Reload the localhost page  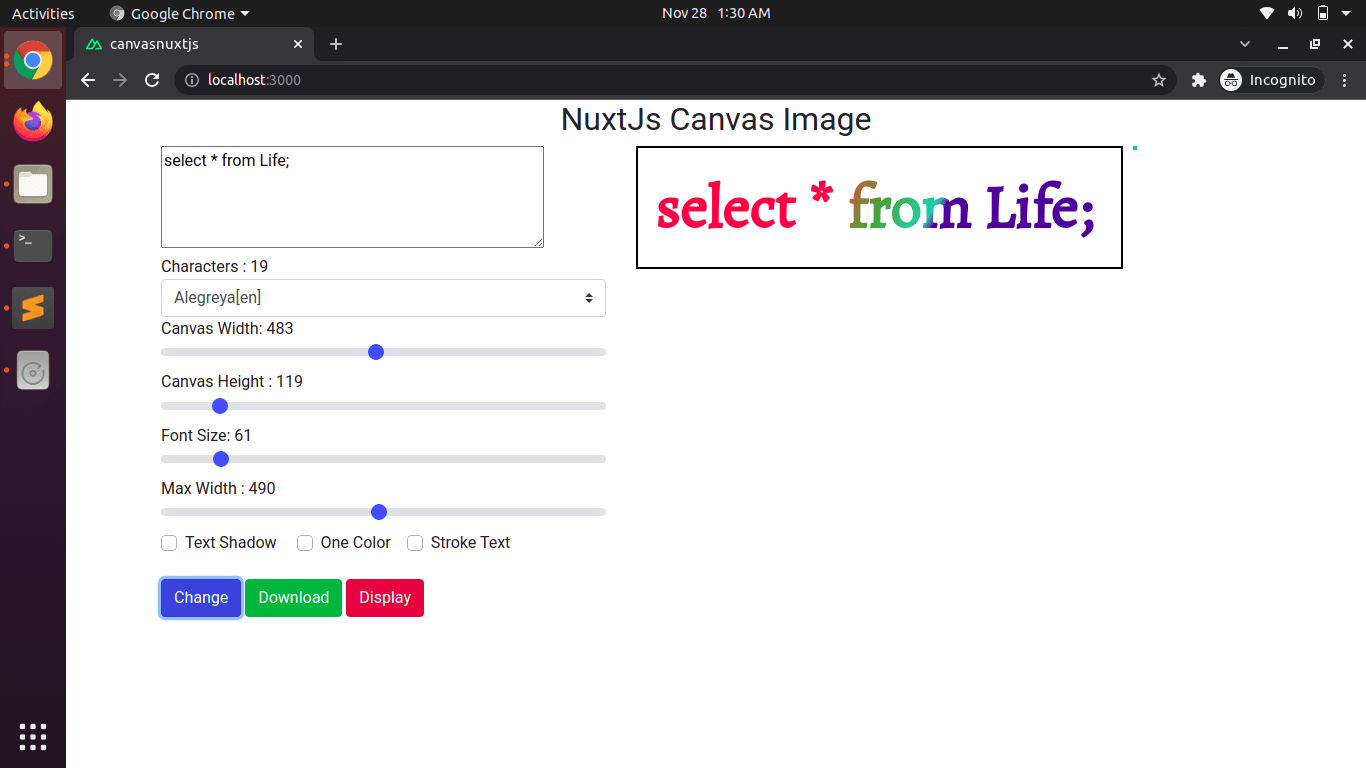(x=152, y=80)
